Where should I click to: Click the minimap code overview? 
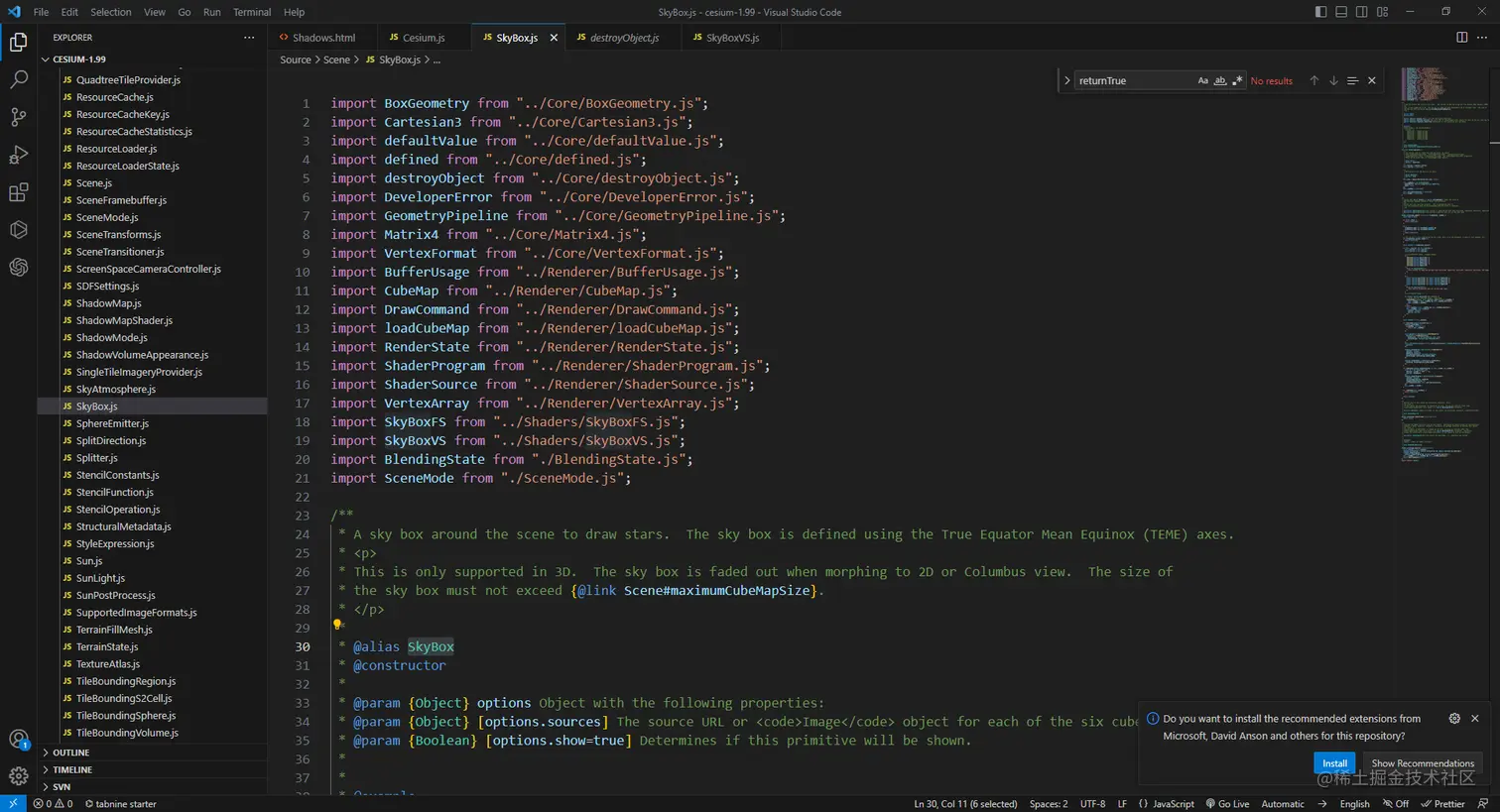[x=1443, y=263]
